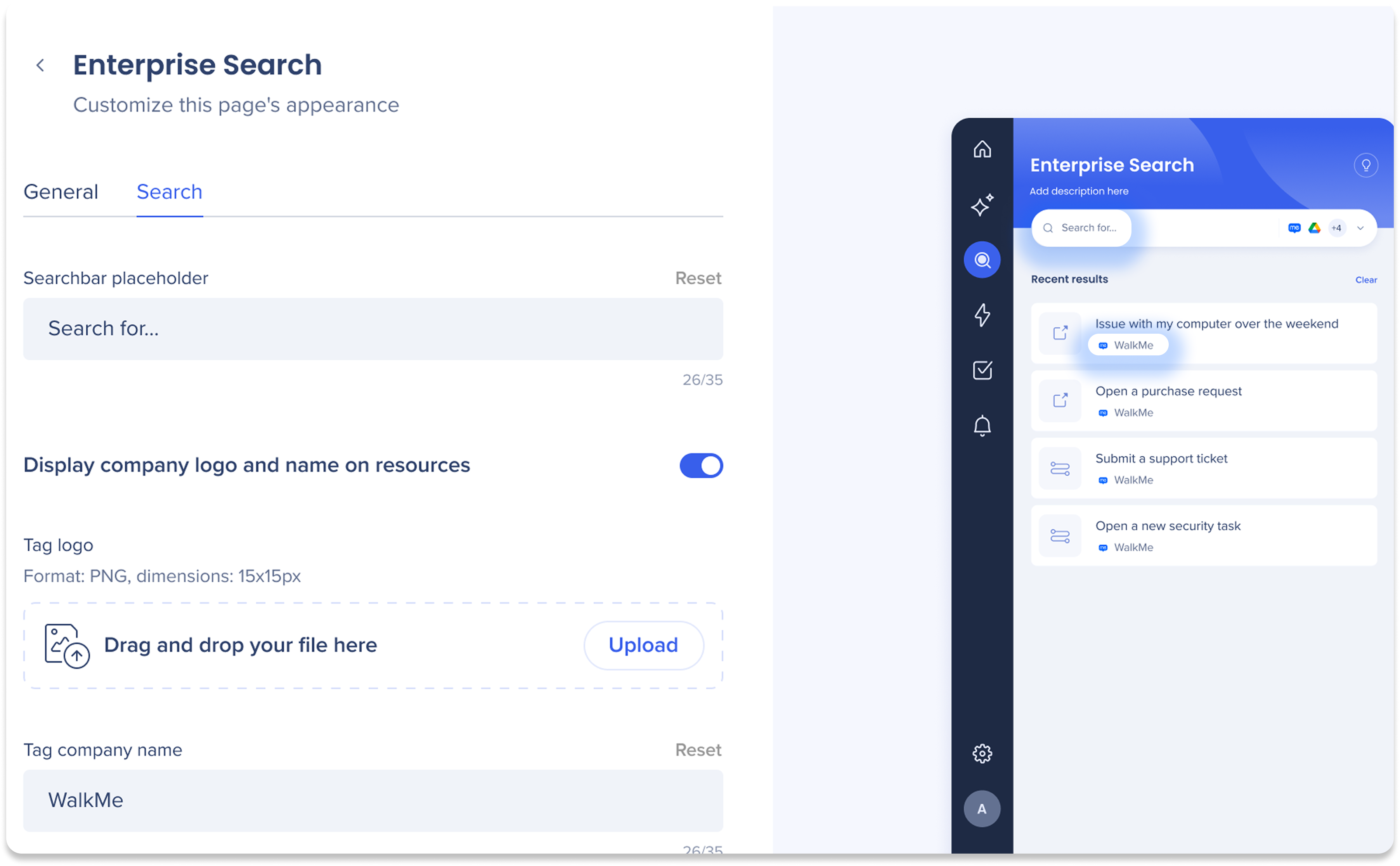Click the home icon in preview sidebar
The height and width of the screenshot is (866, 1400).
(982, 149)
